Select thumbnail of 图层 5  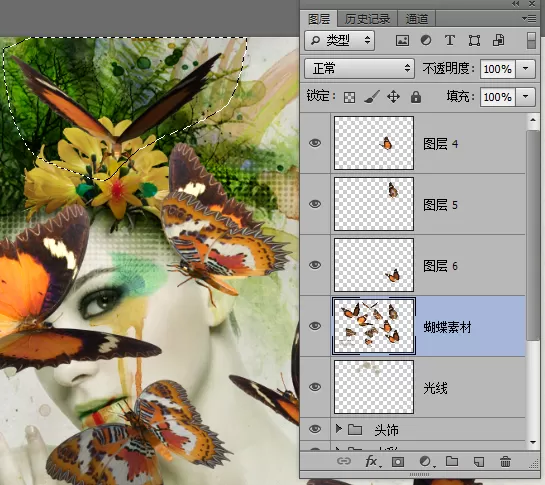[x=374, y=204]
